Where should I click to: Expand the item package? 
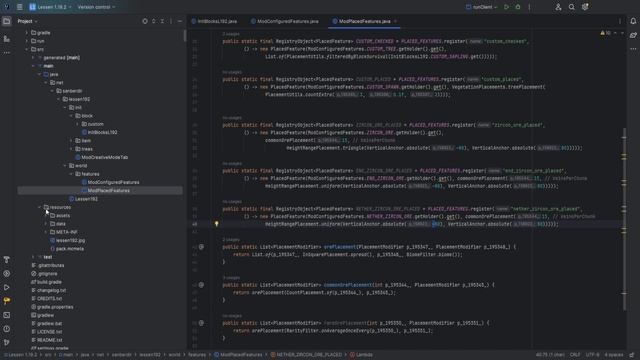[71, 140]
